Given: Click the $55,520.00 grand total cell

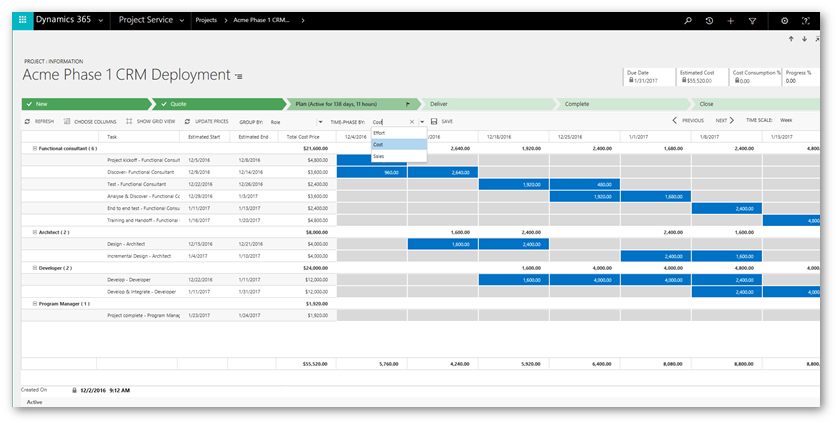Looking at the screenshot, I should 307,364.
